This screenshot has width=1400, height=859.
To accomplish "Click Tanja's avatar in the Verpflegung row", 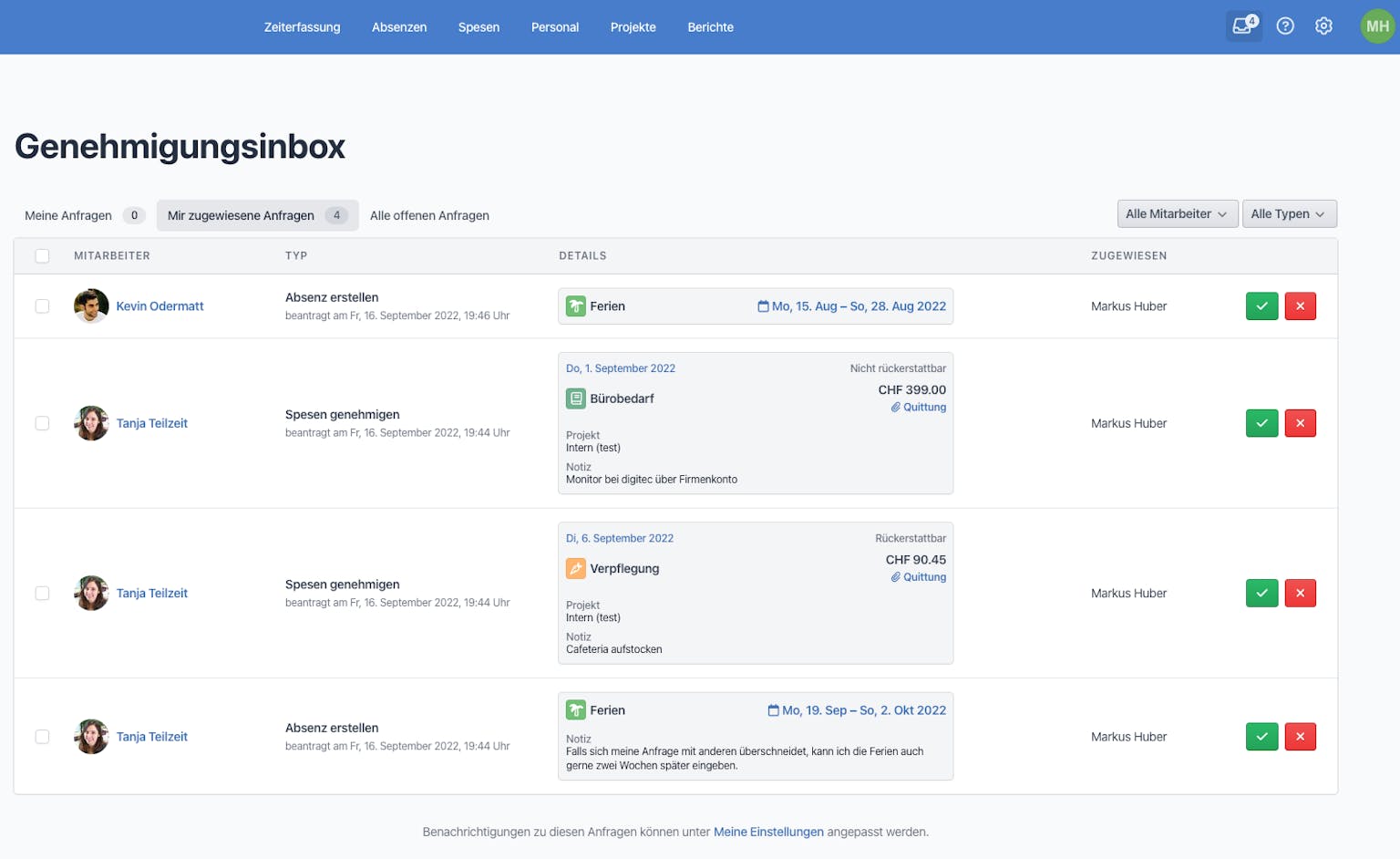I will pos(91,593).
